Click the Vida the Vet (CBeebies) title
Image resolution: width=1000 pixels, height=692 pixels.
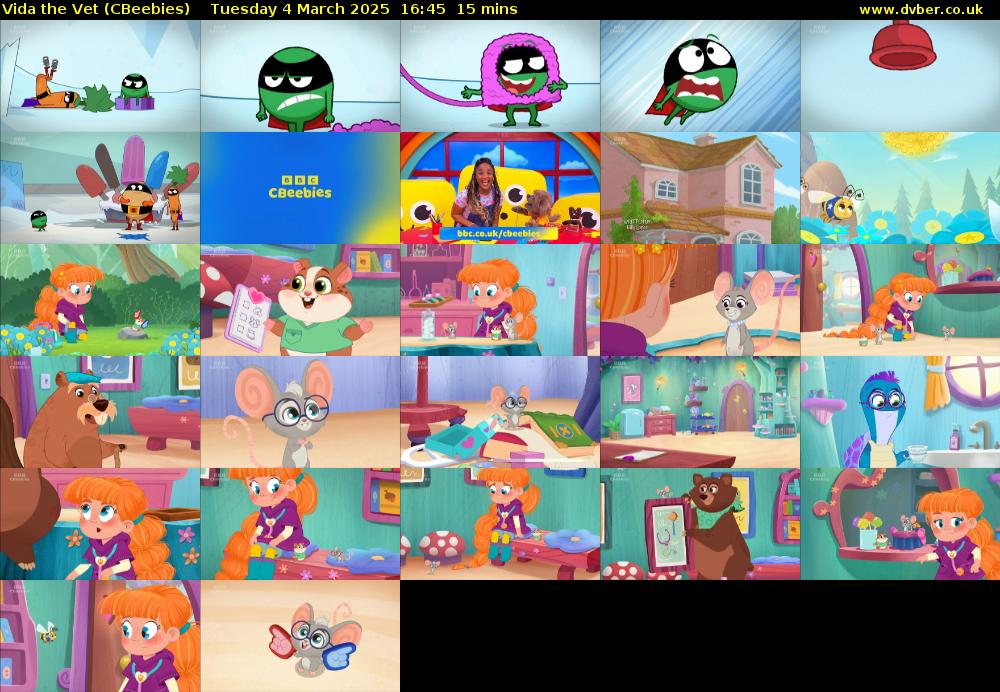(x=96, y=9)
